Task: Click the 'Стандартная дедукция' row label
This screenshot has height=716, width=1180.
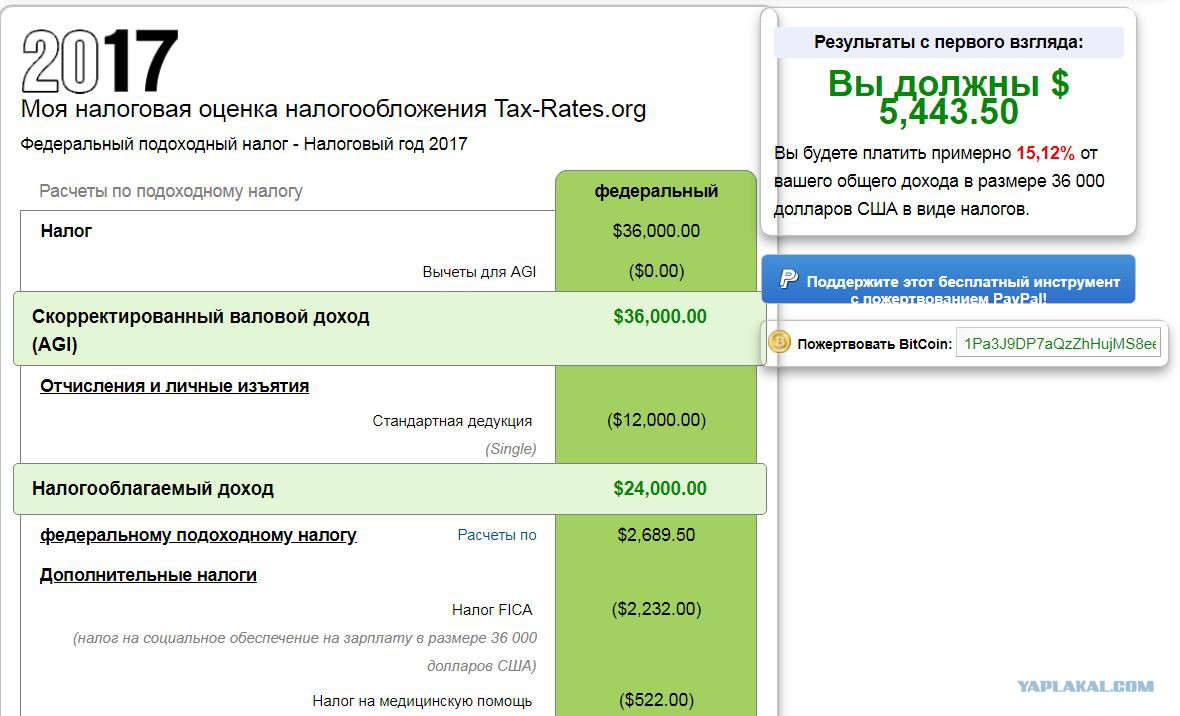Action: point(452,421)
